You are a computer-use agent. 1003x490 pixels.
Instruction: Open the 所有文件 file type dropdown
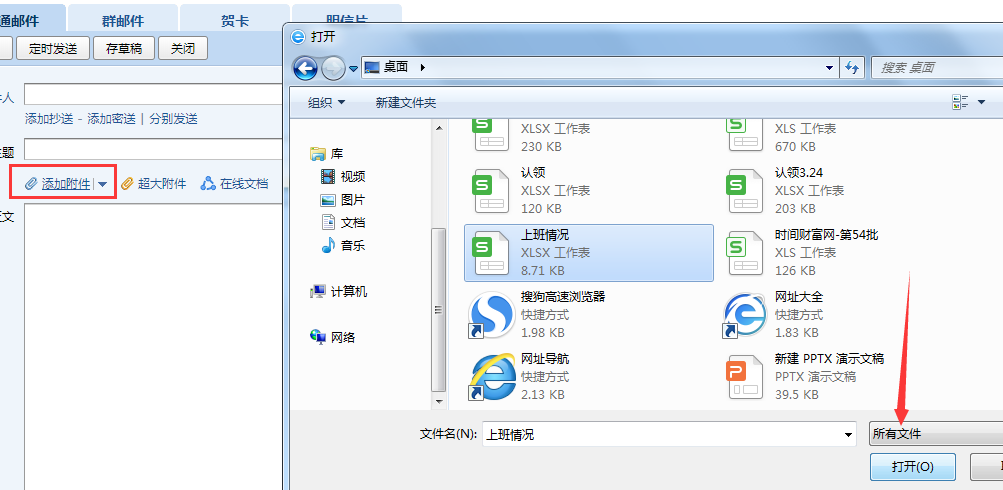[x=936, y=434]
